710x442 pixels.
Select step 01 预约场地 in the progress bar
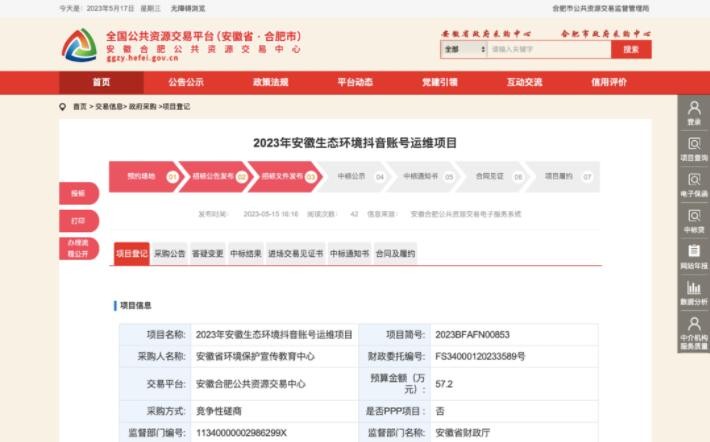[146, 177]
